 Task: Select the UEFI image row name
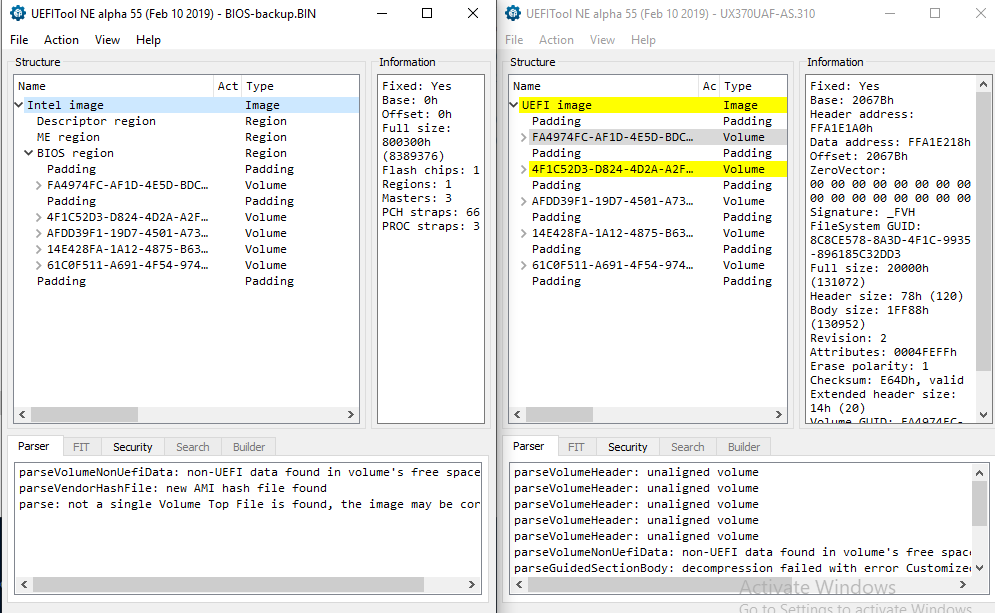557,105
